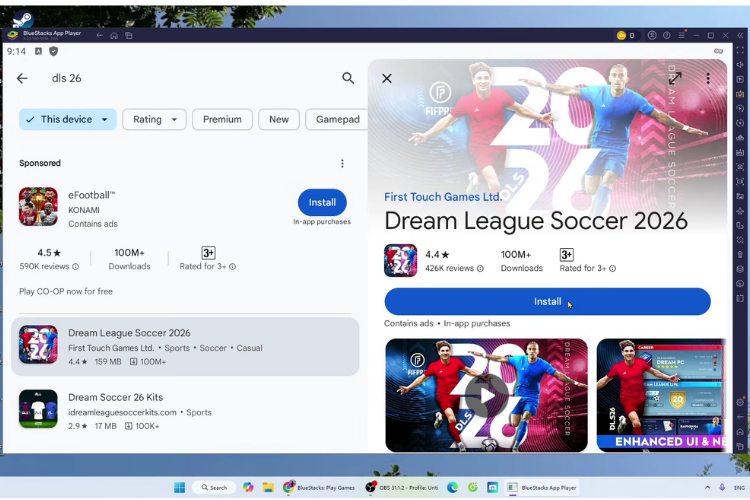Viewport: 750px width, 500px height.
Task: Toggle BlueStacks fullscreen from sidebar
Action: point(740,50)
